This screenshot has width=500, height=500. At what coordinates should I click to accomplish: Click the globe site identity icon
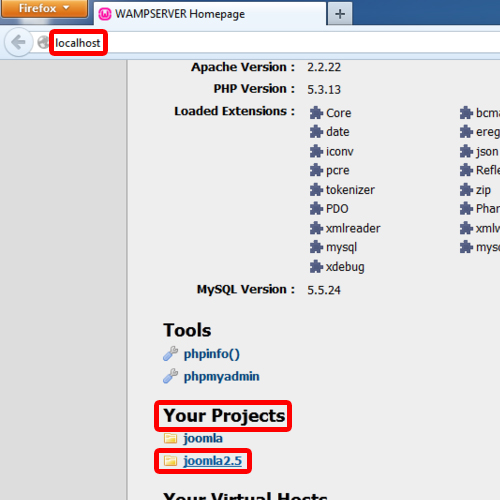click(43, 42)
